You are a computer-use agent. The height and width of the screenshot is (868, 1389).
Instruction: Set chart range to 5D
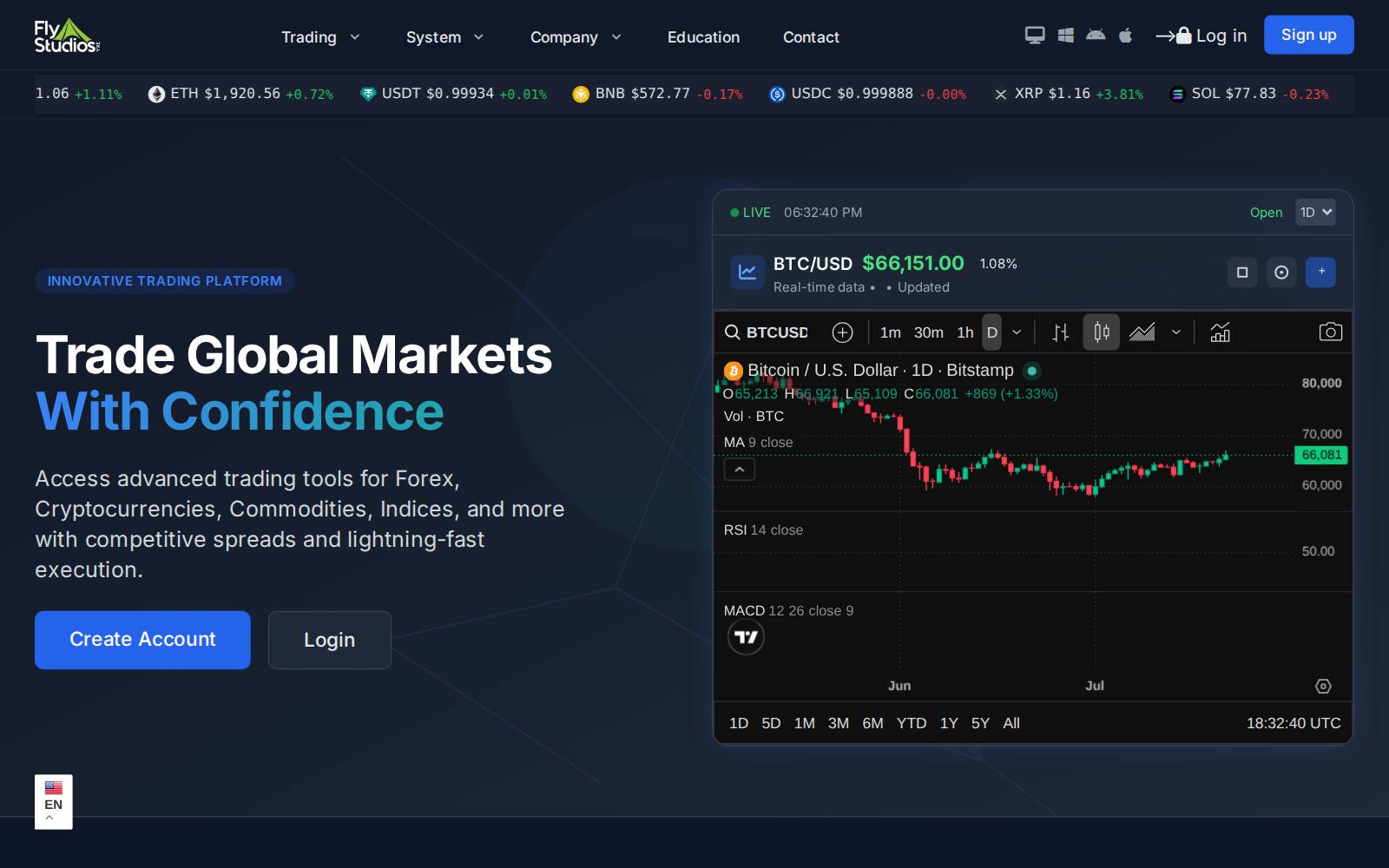click(771, 723)
